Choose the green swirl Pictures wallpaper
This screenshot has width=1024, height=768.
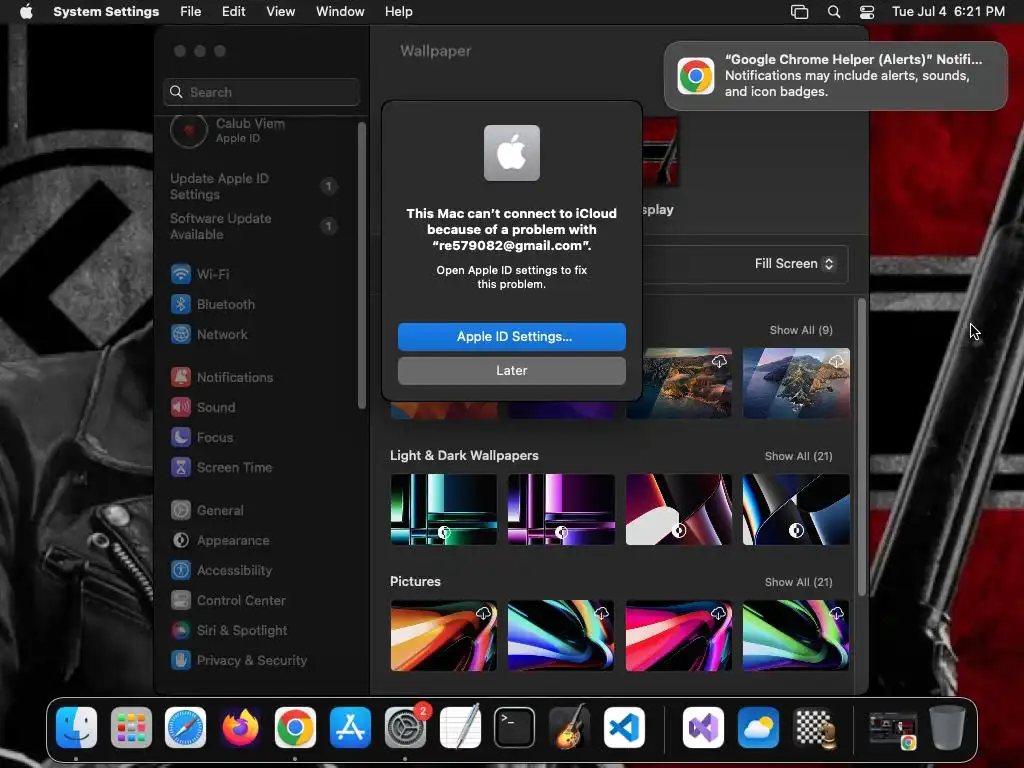(796, 635)
